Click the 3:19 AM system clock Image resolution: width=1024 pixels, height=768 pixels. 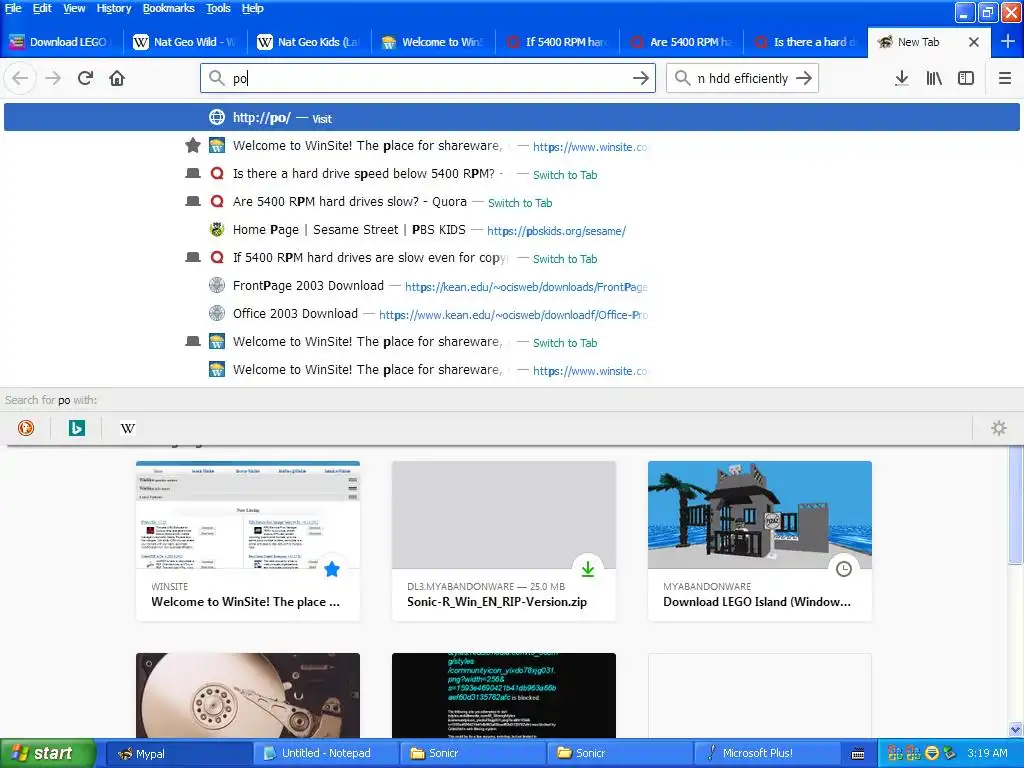coord(987,754)
